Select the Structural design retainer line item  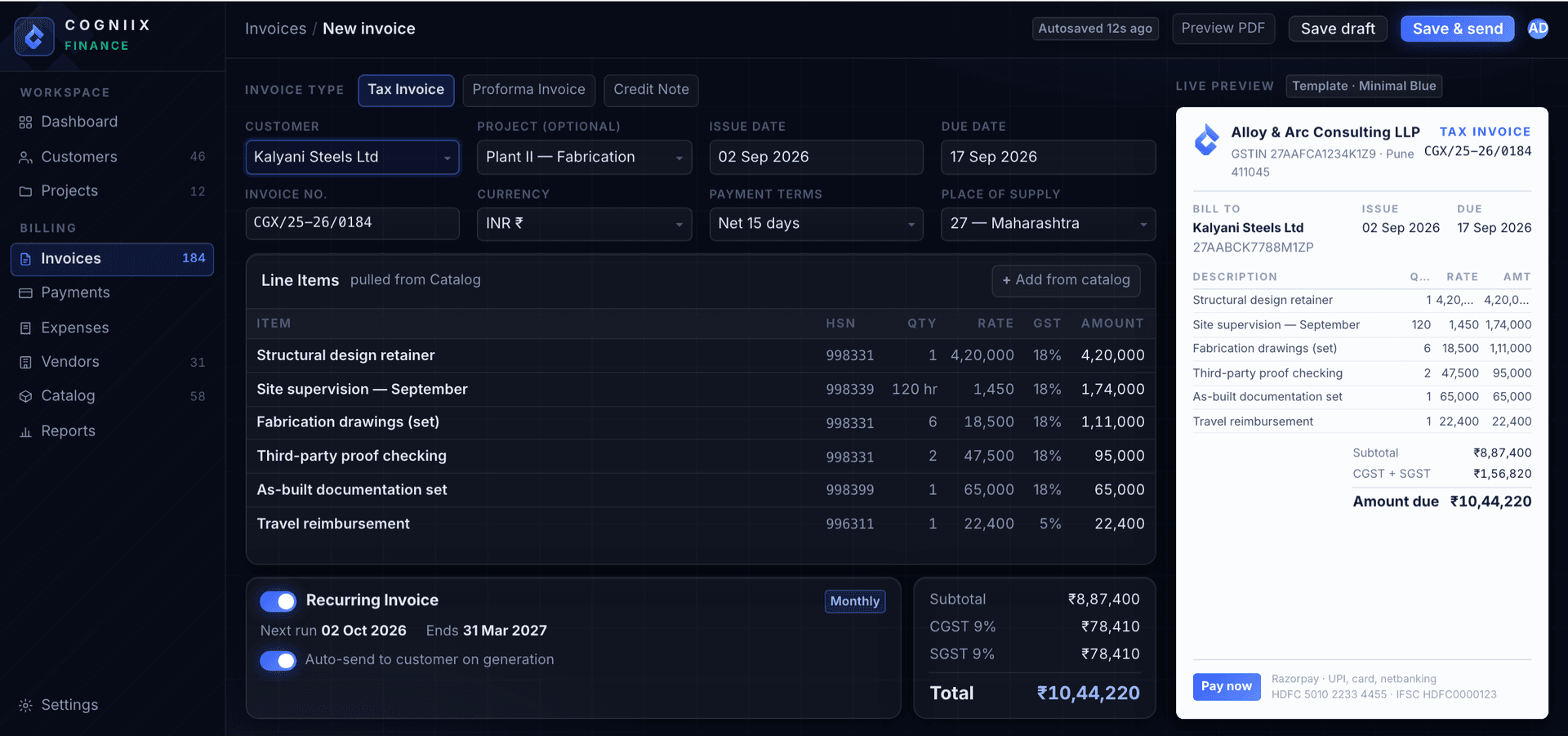tap(701, 355)
